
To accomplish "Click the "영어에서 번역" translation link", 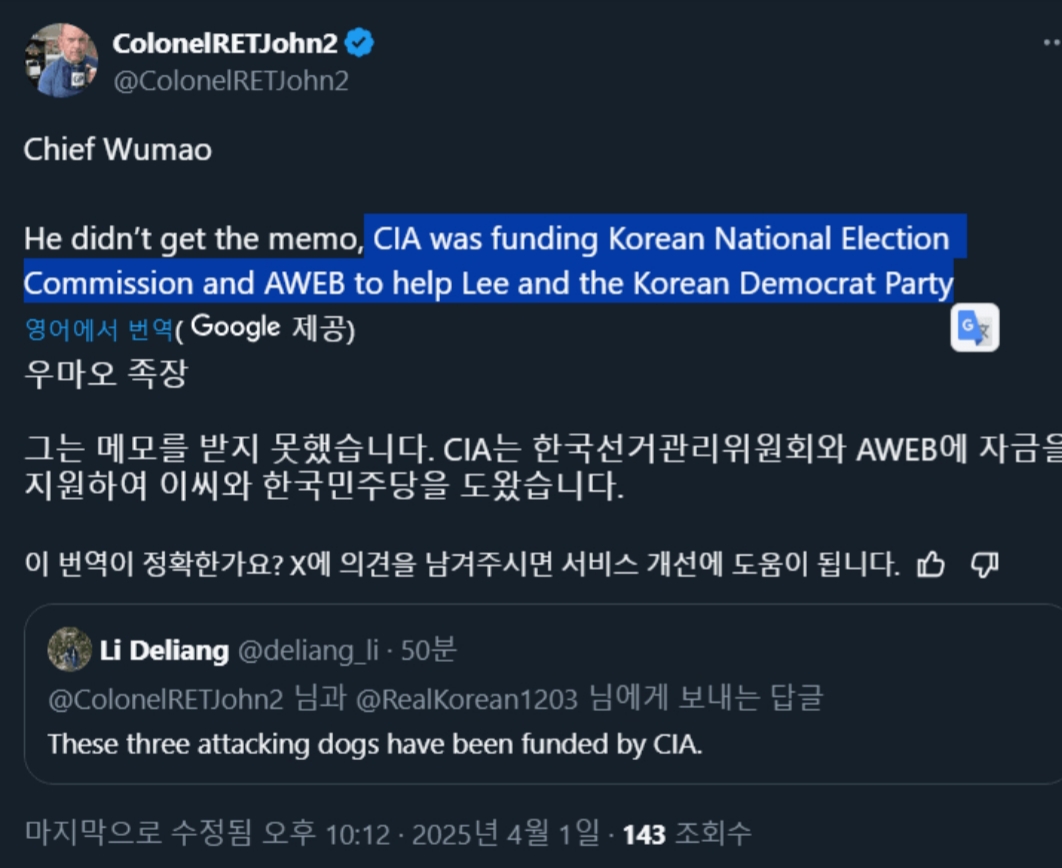I will [x=98, y=328].
